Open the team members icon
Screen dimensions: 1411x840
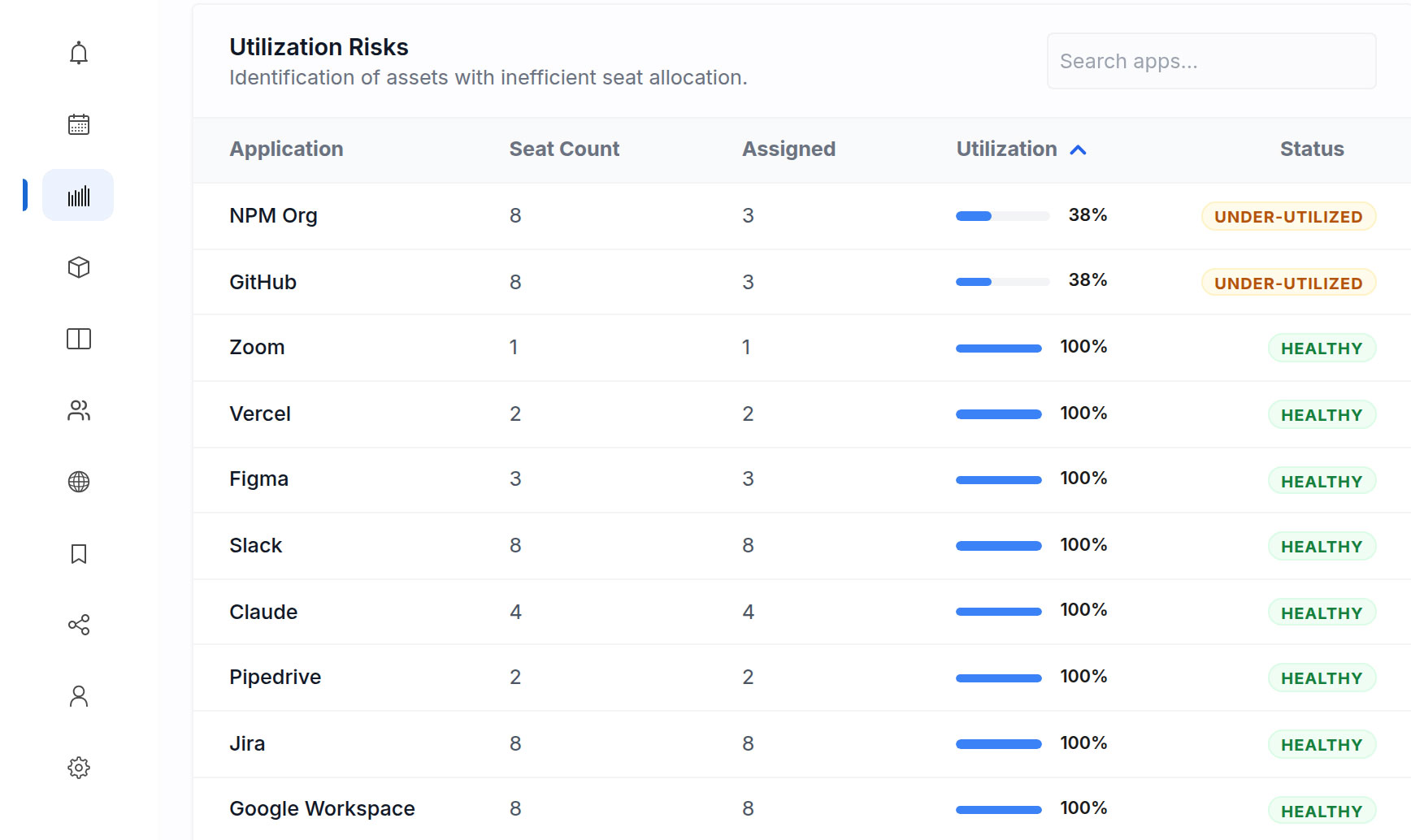[x=78, y=410]
